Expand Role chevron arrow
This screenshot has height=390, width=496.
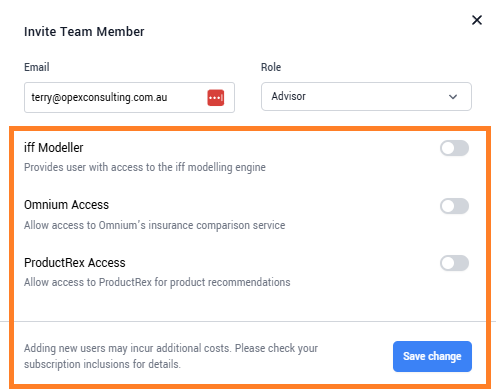tap(453, 97)
